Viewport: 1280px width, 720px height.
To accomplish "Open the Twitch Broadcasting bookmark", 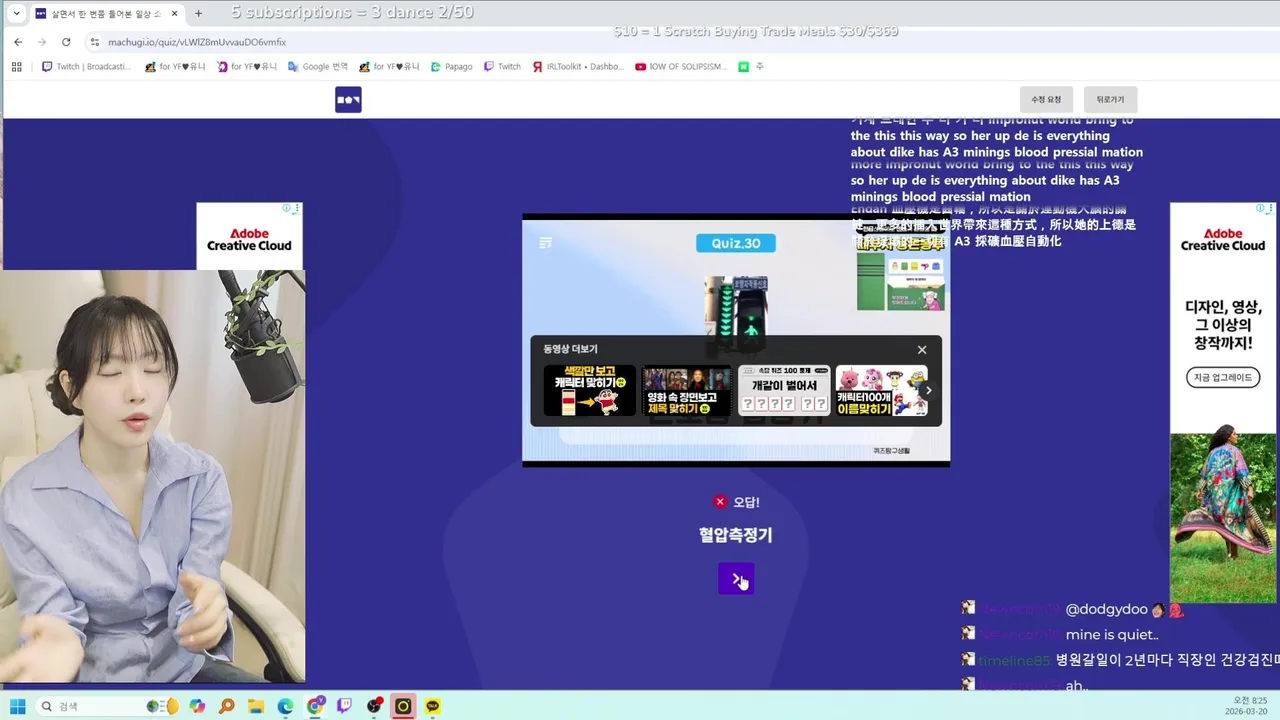I will pyautogui.click(x=87, y=67).
